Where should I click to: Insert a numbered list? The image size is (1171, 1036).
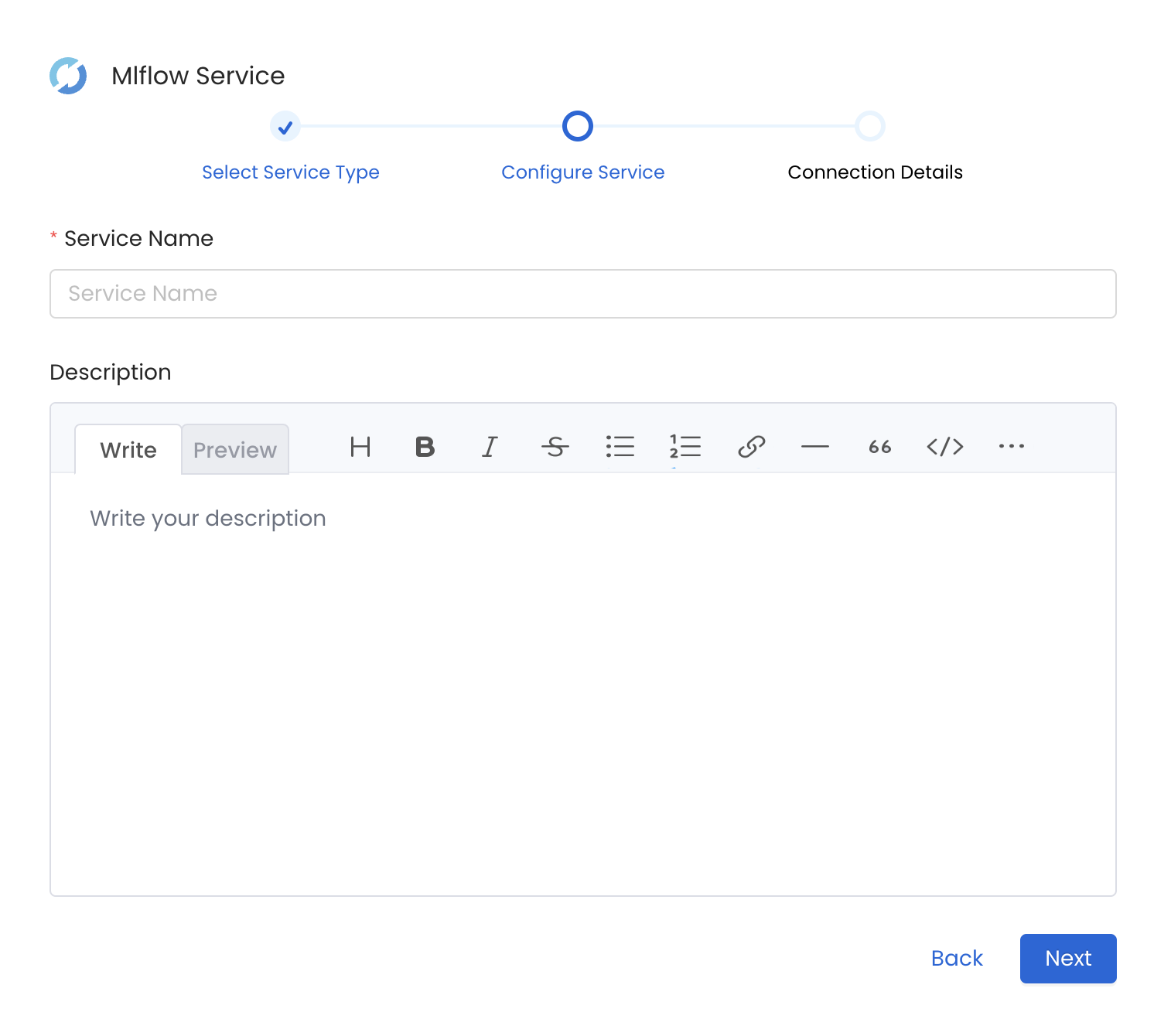tap(685, 447)
